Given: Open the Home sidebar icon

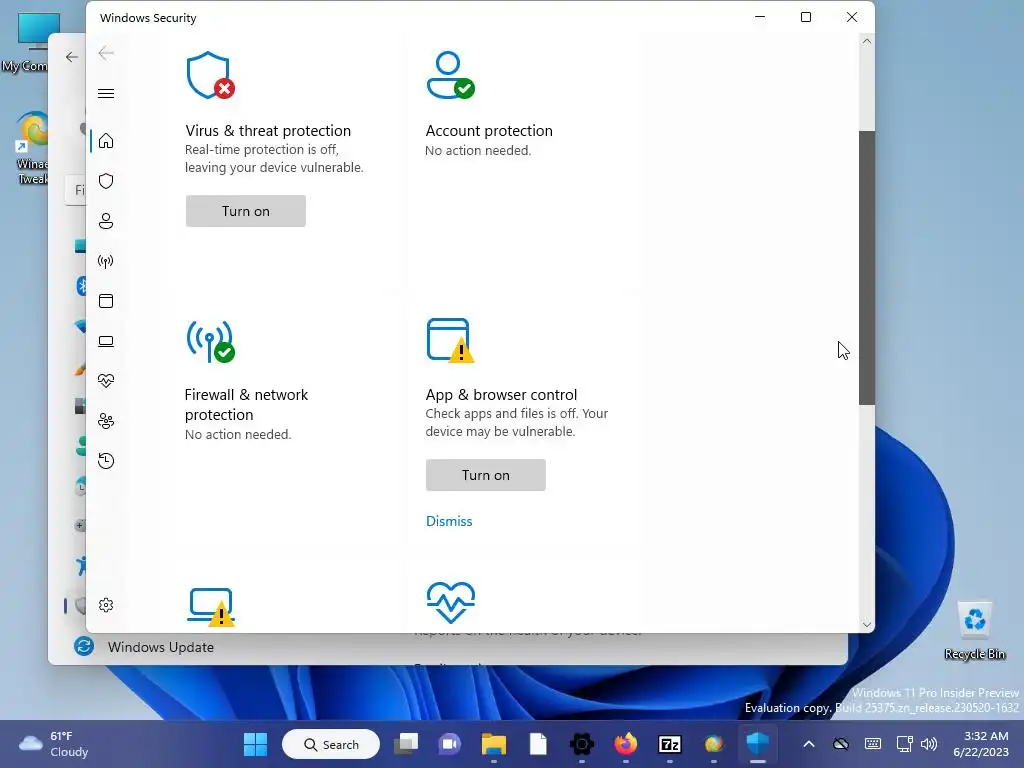Looking at the screenshot, I should (x=106, y=141).
